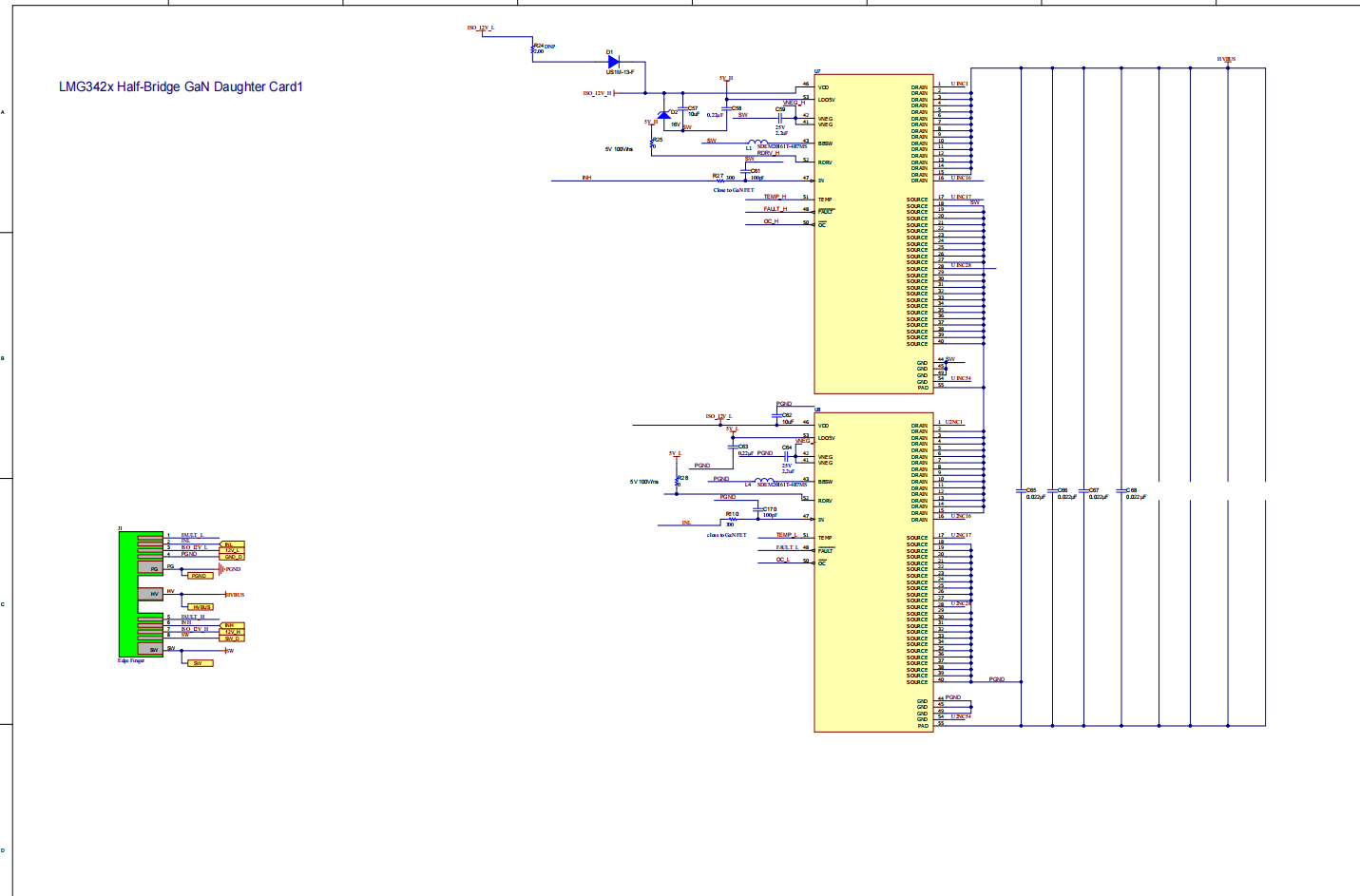Select bus capacitor C67

[1084, 491]
